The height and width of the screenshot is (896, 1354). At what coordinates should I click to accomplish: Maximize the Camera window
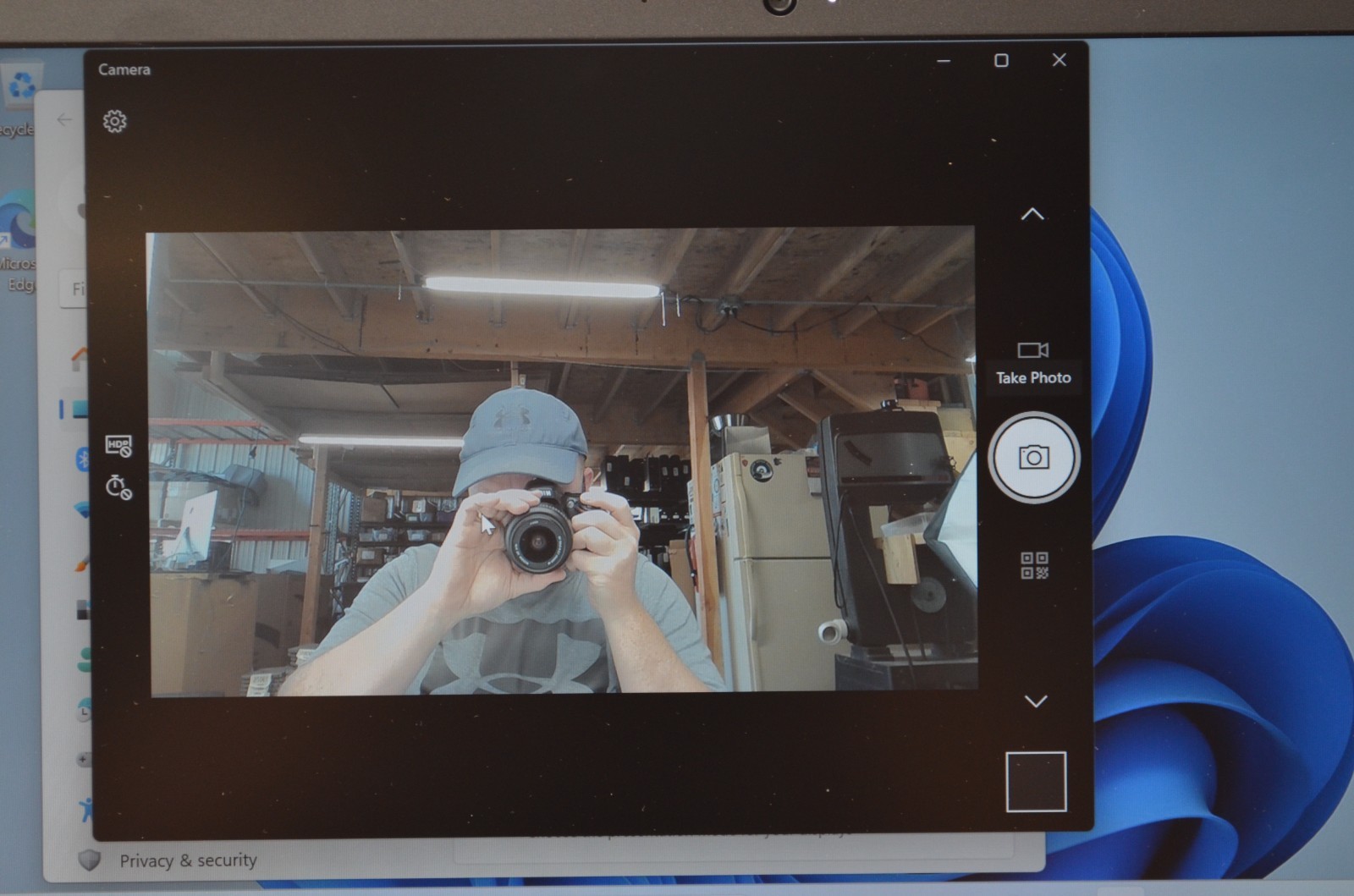point(1001,60)
